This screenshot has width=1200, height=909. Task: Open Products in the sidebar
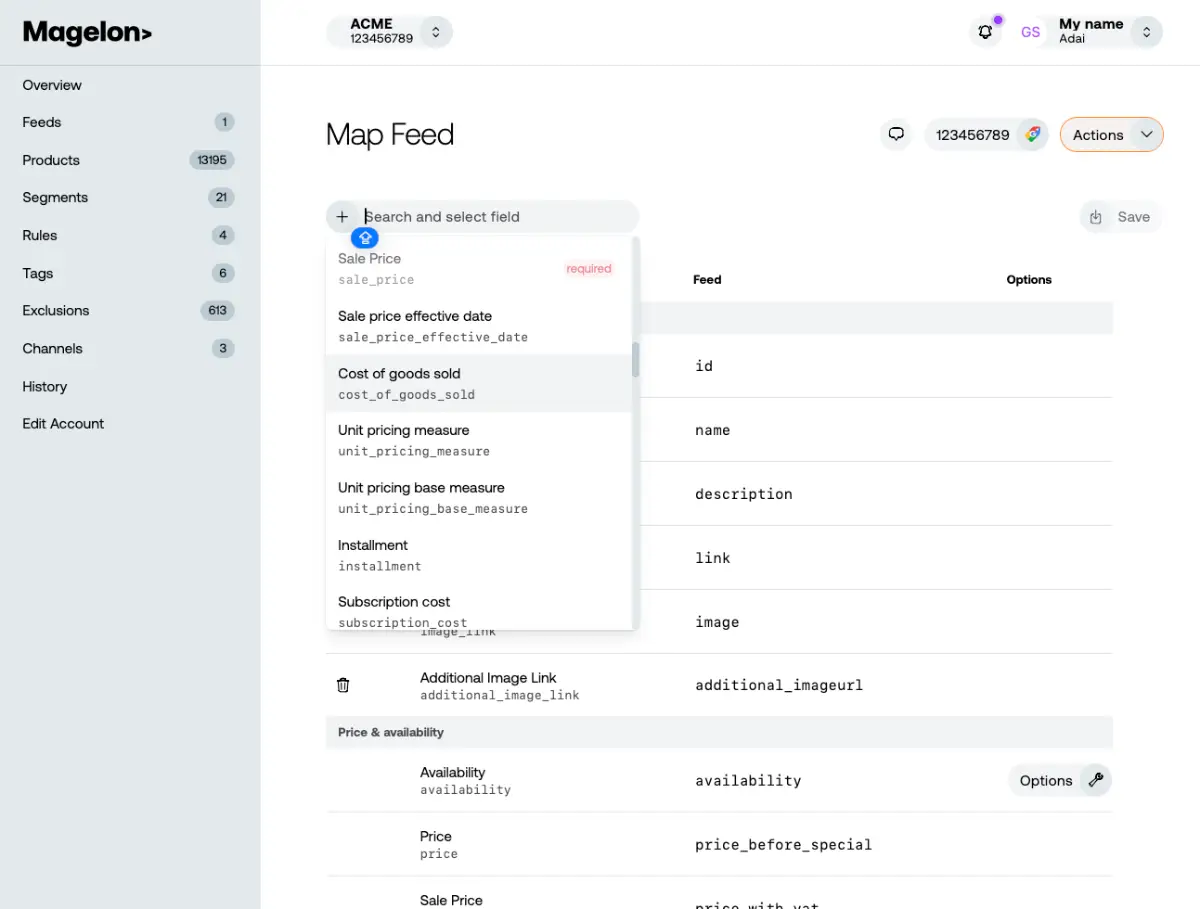pyautogui.click(x=51, y=160)
